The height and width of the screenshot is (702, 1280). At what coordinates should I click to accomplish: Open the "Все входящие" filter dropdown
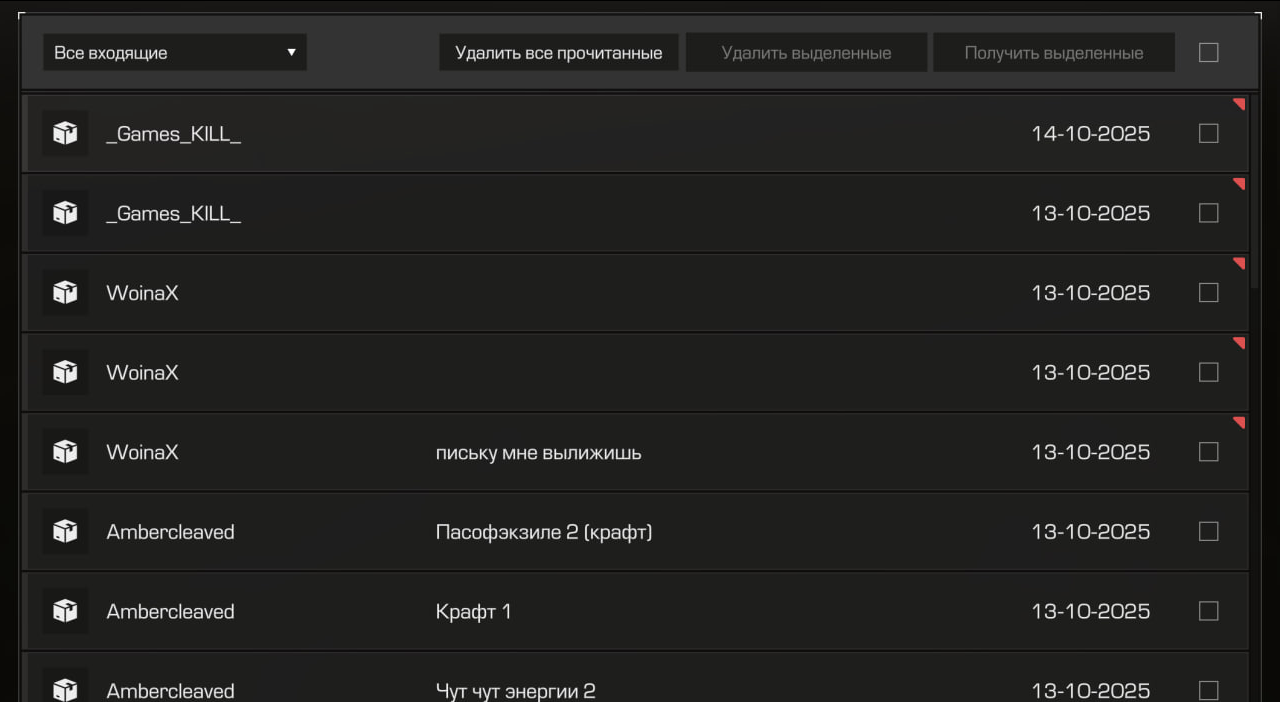coord(174,53)
